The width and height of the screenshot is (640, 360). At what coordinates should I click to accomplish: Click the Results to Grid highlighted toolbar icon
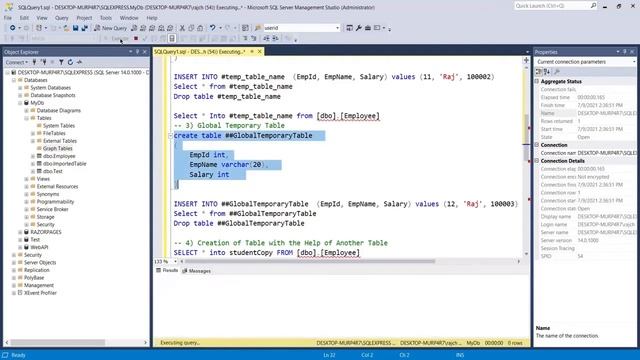(172, 38)
